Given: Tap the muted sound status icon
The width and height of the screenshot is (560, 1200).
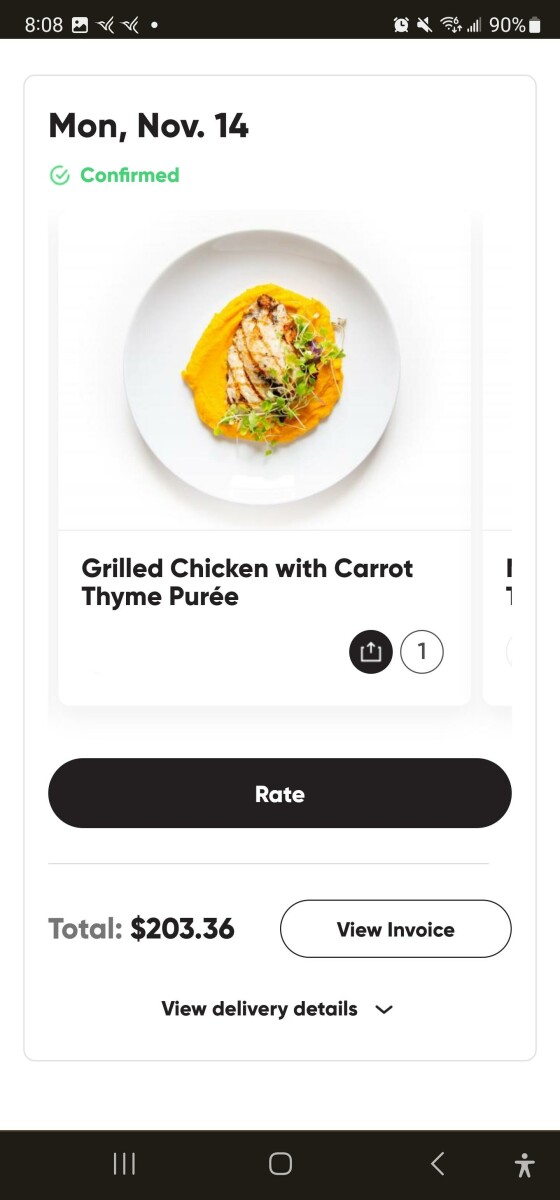Looking at the screenshot, I should pyautogui.click(x=425, y=25).
